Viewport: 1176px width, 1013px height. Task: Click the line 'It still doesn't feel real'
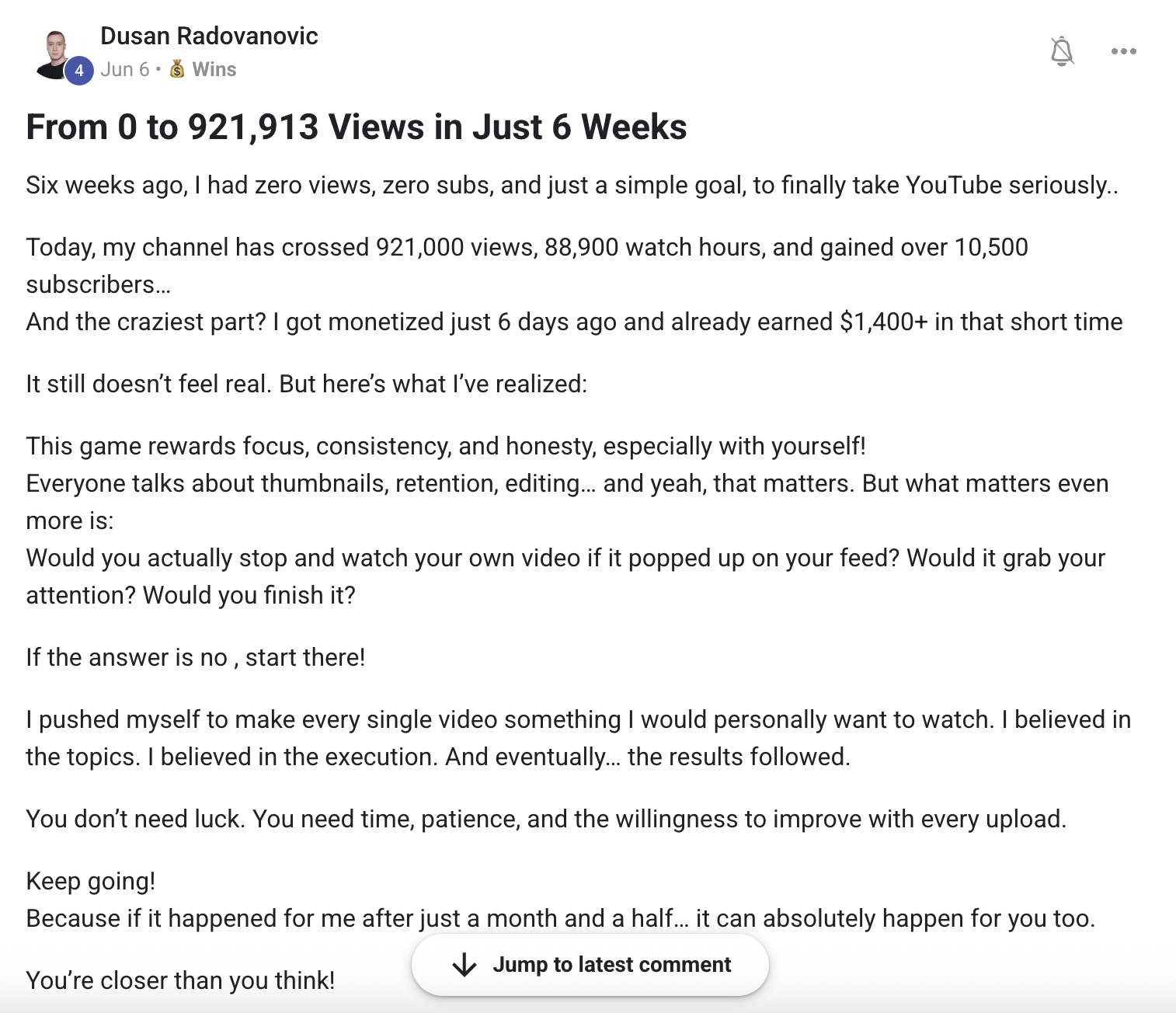point(307,384)
